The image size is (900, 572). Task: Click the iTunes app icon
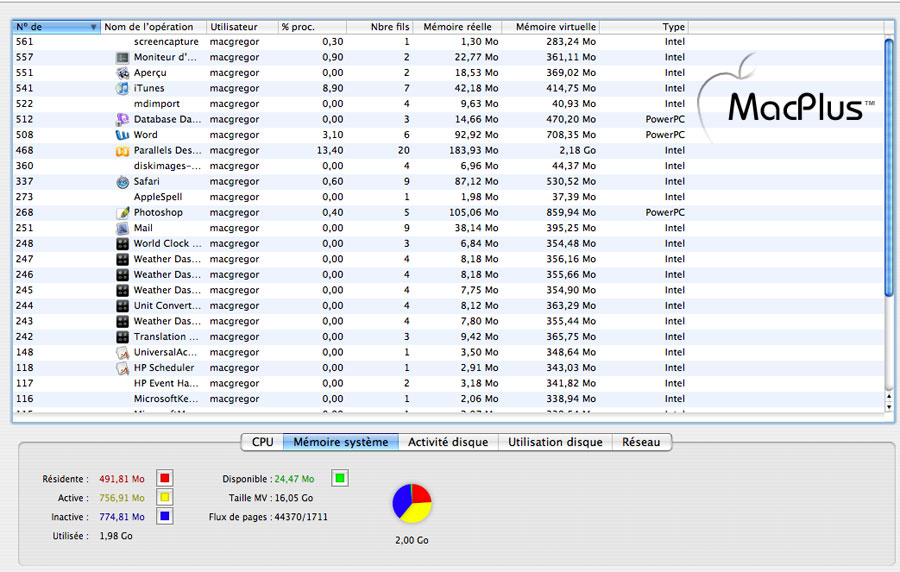tap(122, 88)
